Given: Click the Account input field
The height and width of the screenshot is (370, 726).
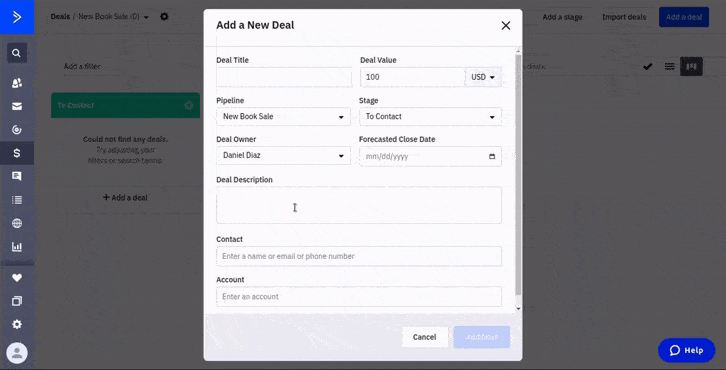Looking at the screenshot, I should (359, 296).
